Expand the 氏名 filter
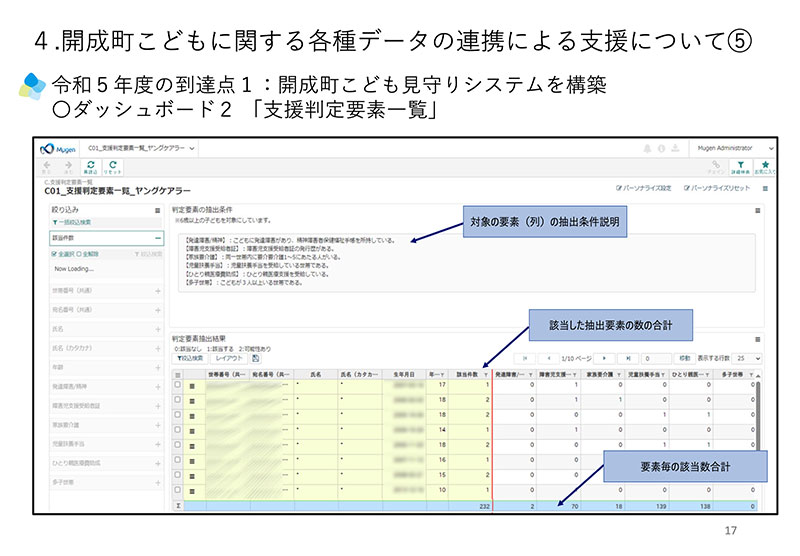This screenshot has height=556, width=800. (x=158, y=330)
